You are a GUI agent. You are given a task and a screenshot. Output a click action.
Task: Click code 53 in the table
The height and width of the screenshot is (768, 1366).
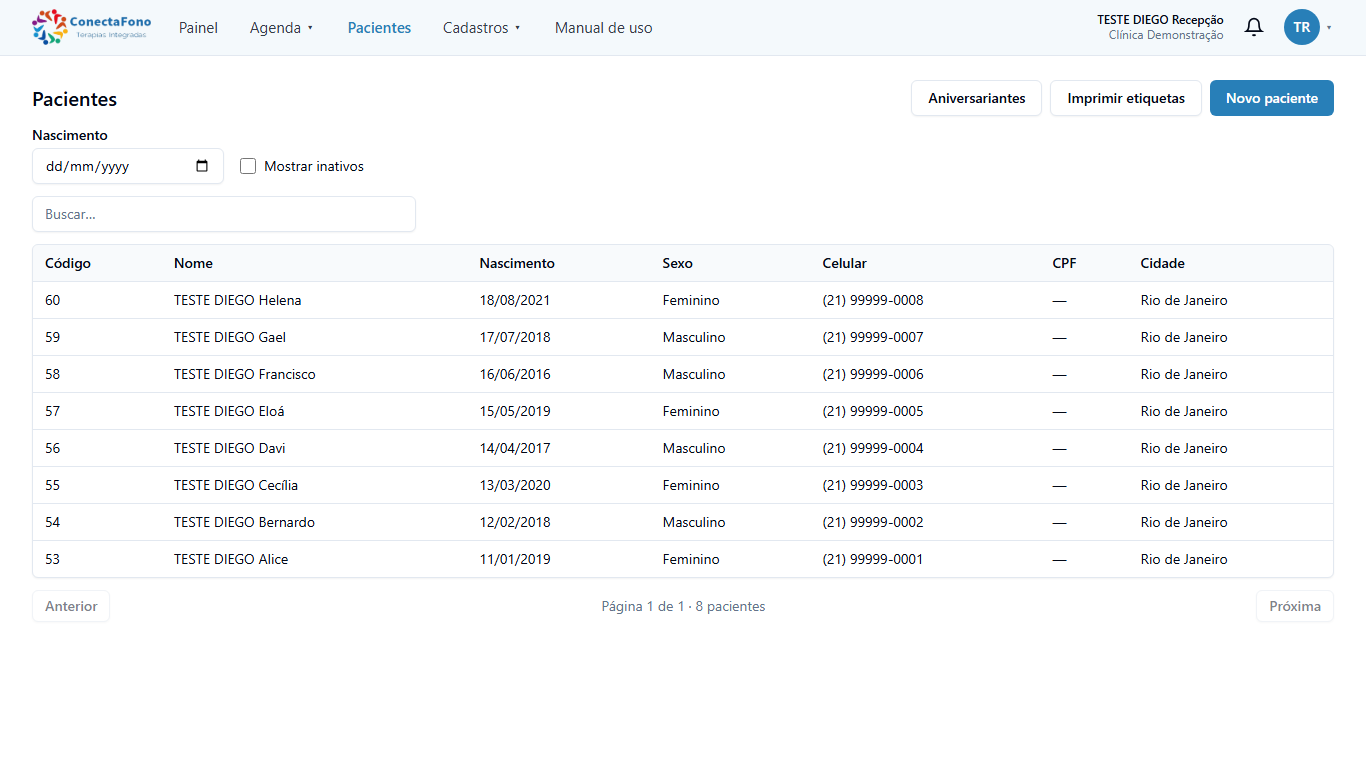52,559
